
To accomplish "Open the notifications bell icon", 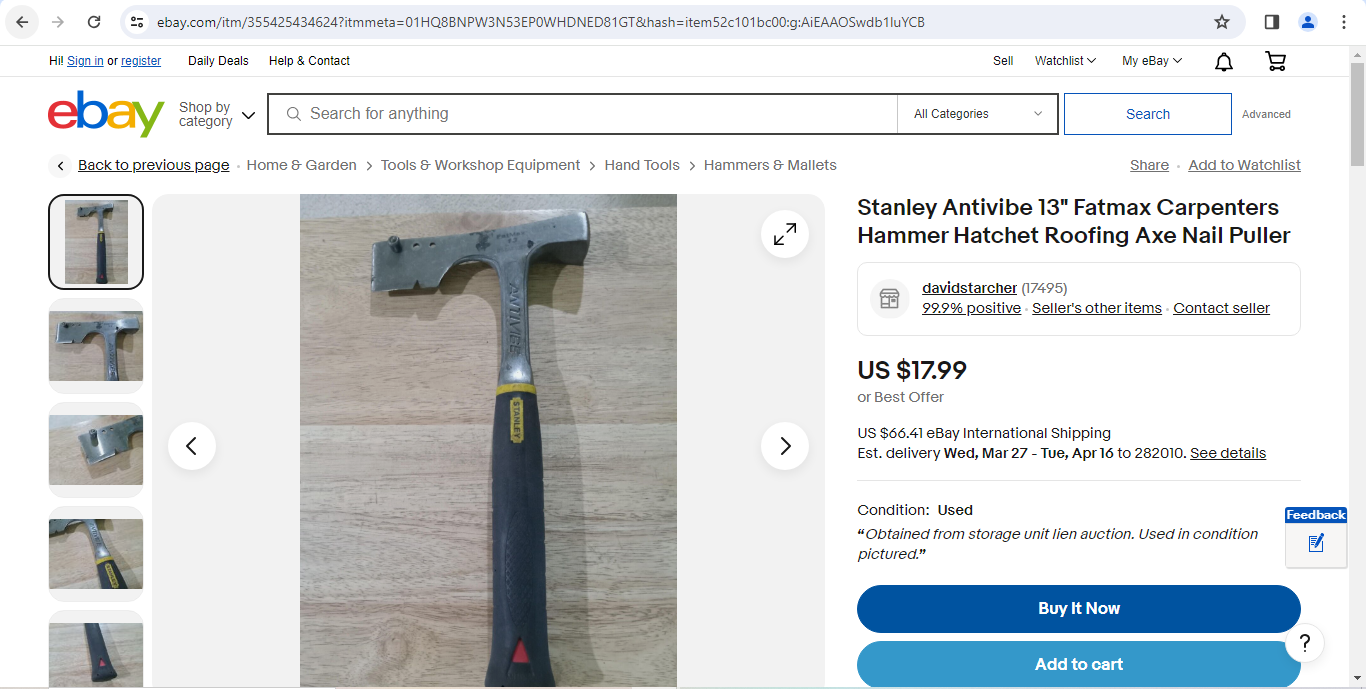I will point(1224,62).
